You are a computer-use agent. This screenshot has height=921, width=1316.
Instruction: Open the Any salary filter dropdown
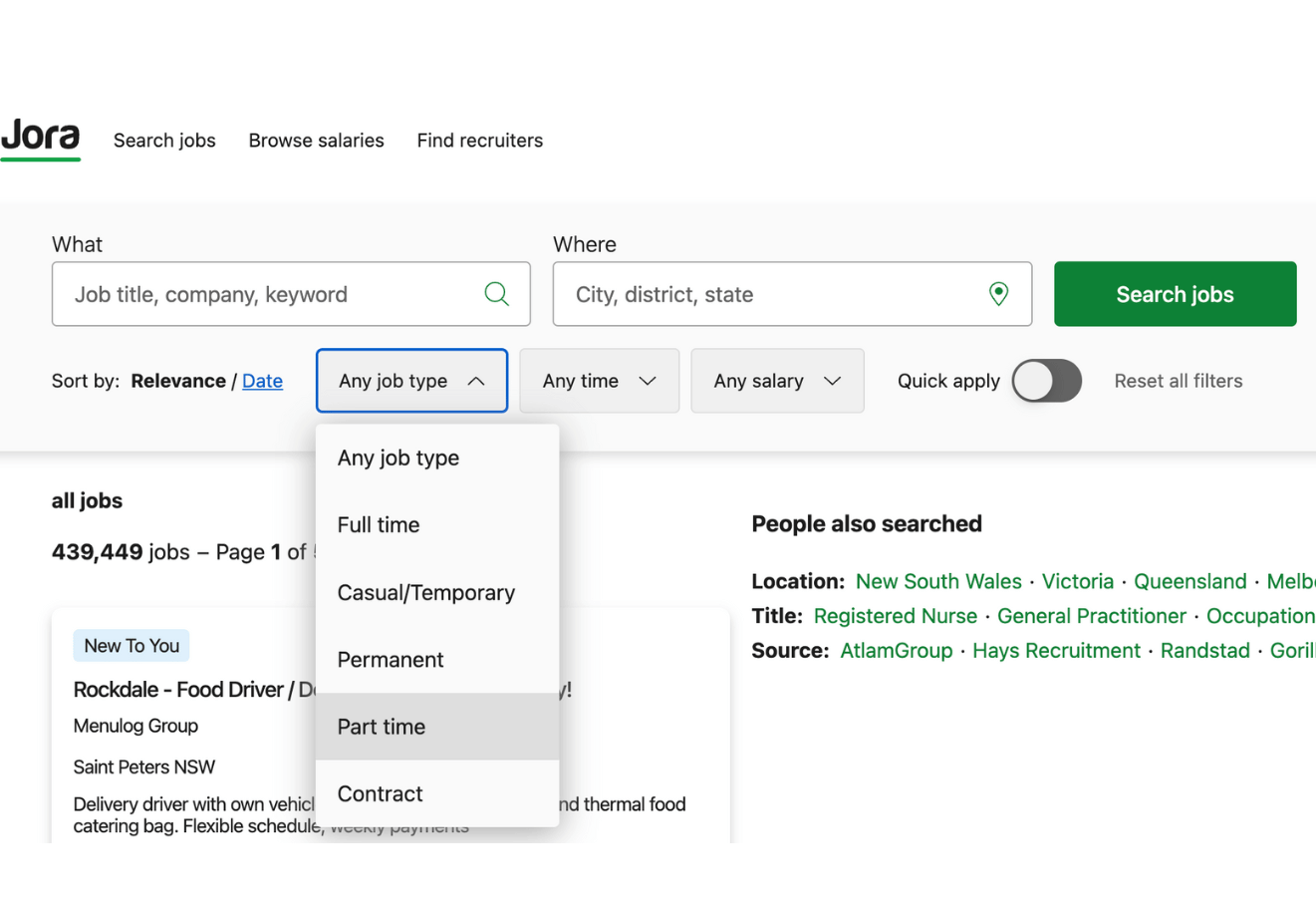[x=776, y=381]
